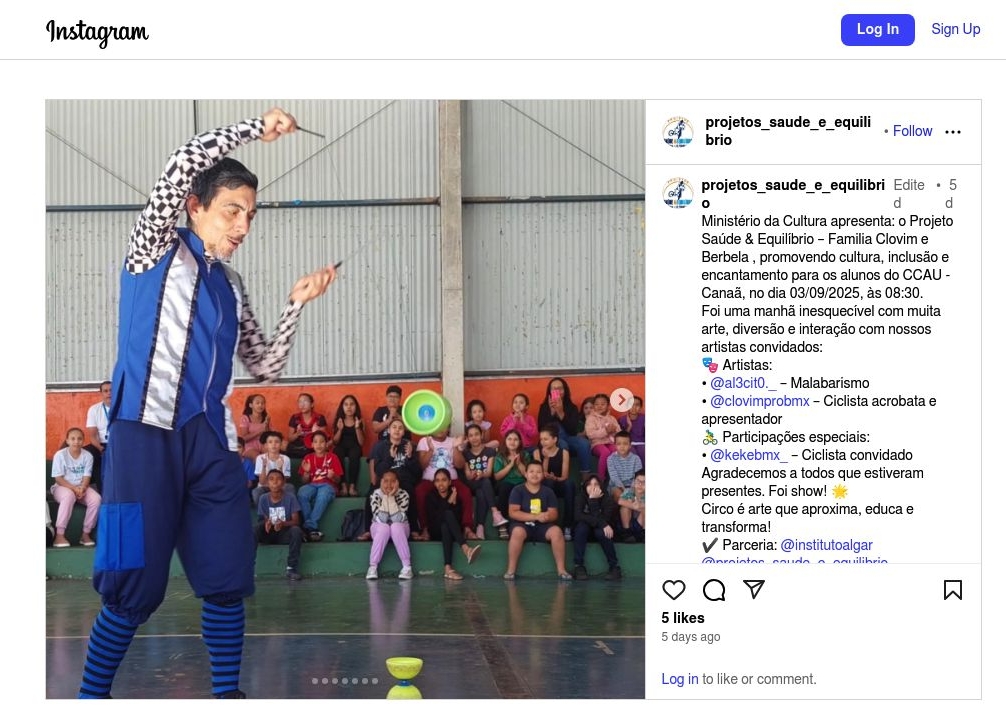The image size is (1006, 720).
Task: Open comments via speech bubble icon
Action: point(713,590)
